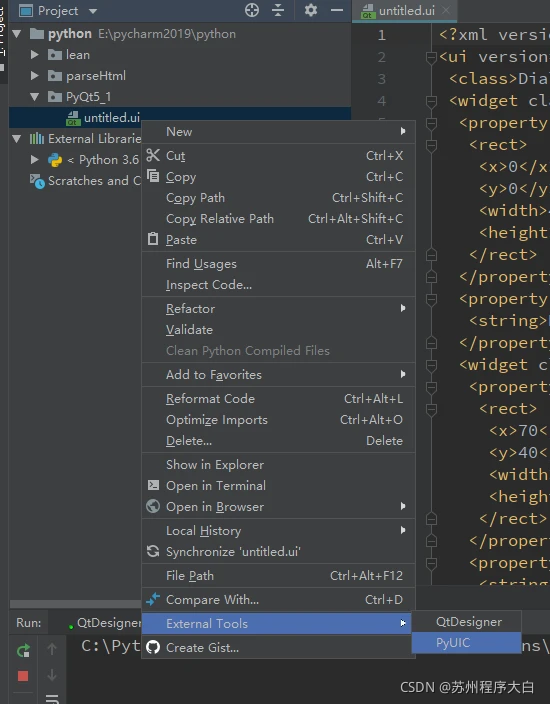Click the Open in Browser globe icon

[153, 506]
